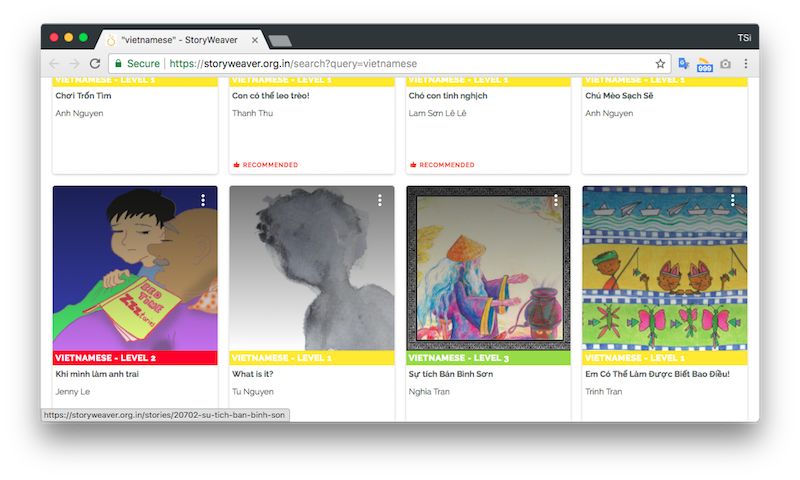Viewport: 800px width, 480px height.
Task: Click the extension icon showing 999 badge
Action: pos(705,65)
